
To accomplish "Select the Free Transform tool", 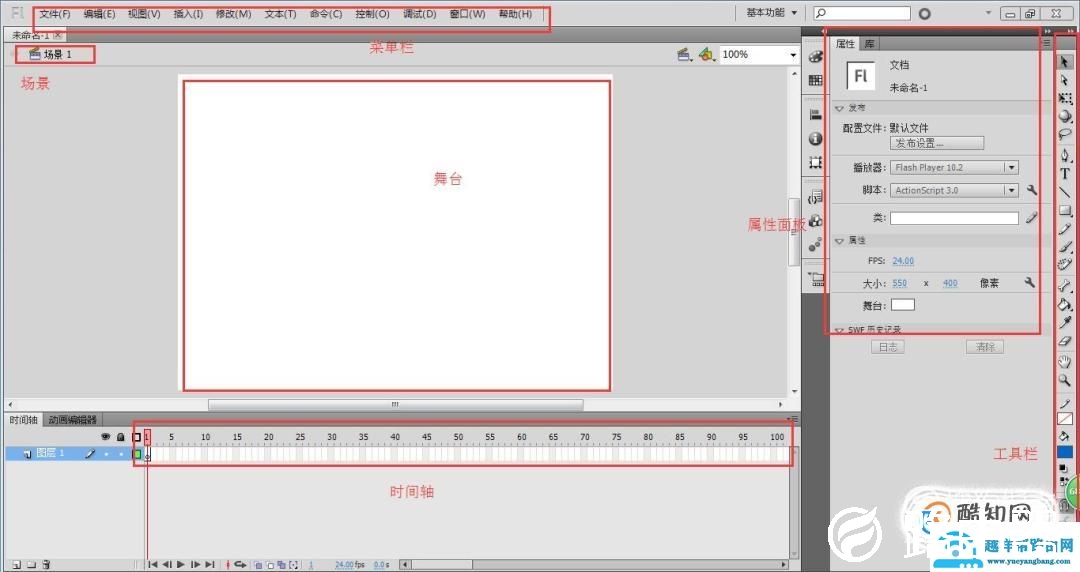I will [x=1065, y=99].
